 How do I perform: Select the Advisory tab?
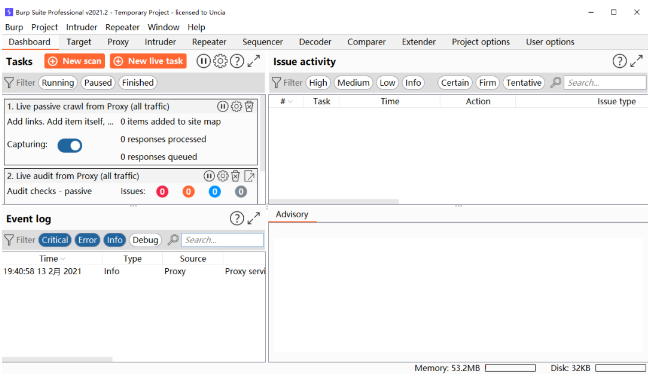point(292,214)
